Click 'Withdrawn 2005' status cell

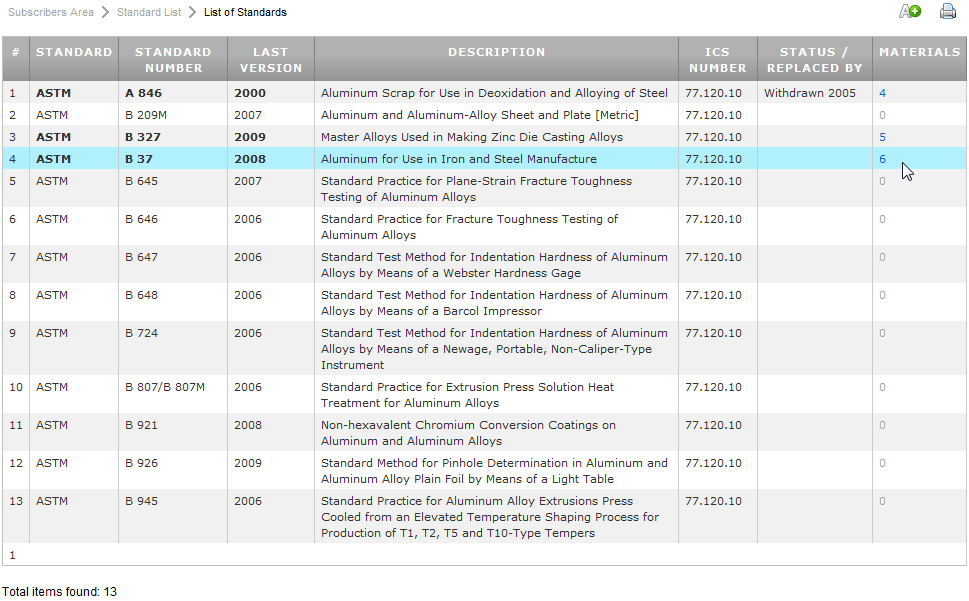(x=810, y=93)
